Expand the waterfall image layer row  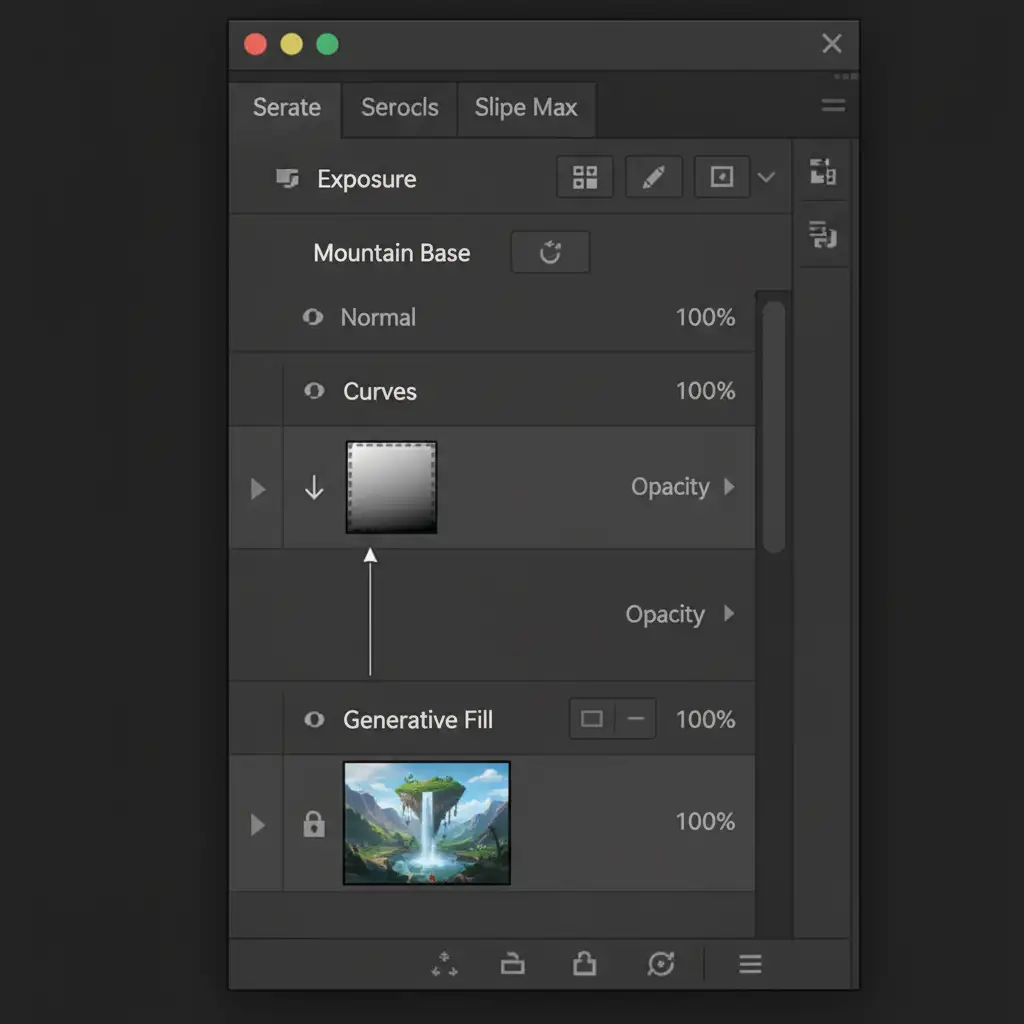(258, 824)
